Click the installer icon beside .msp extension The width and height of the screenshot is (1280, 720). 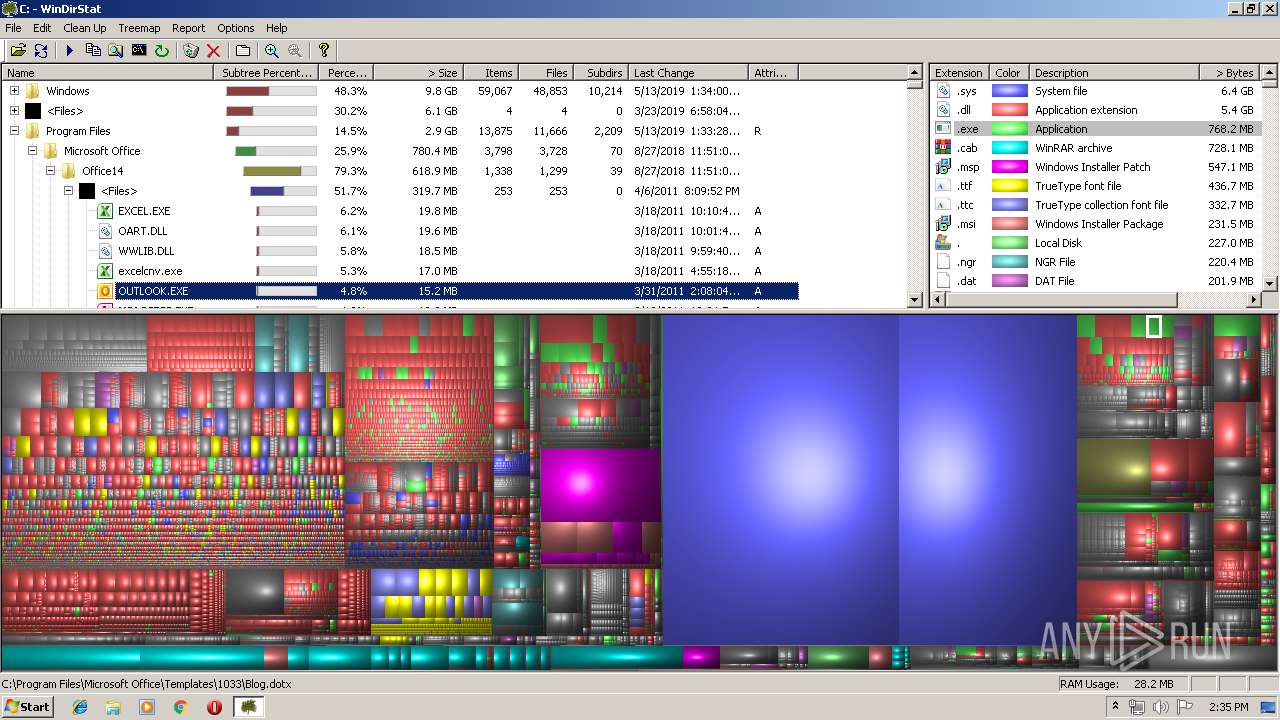pos(942,167)
